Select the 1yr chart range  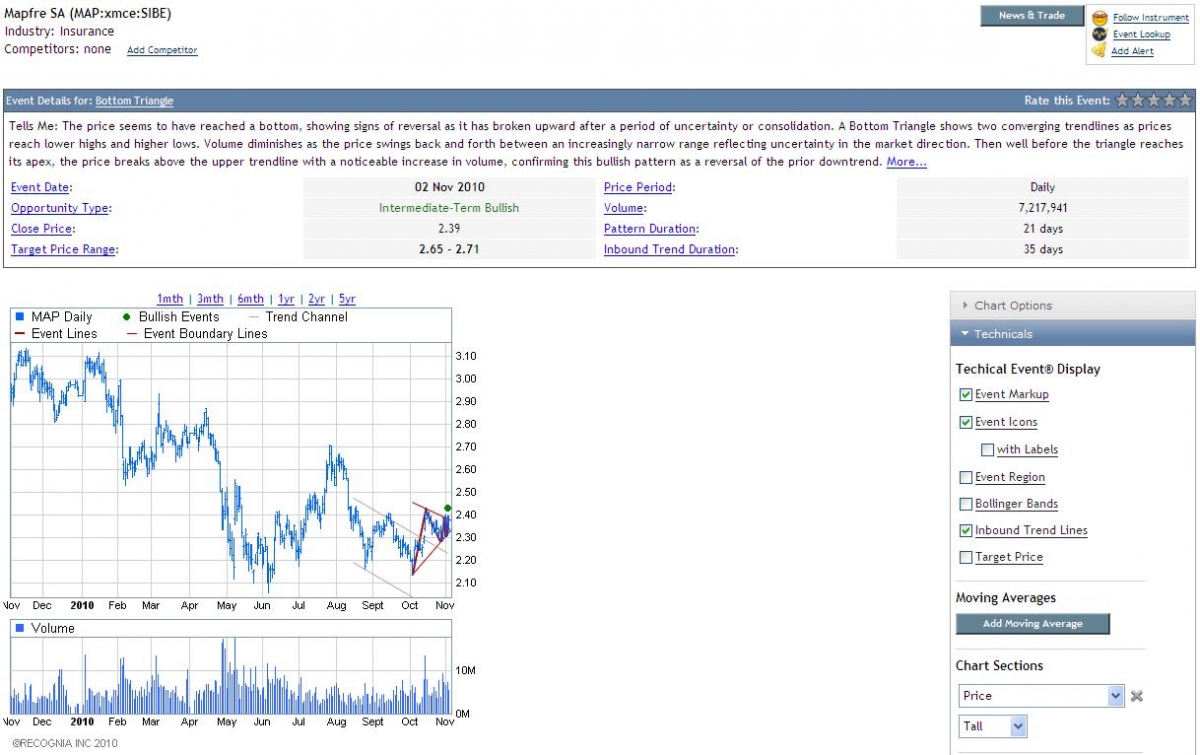[x=286, y=299]
